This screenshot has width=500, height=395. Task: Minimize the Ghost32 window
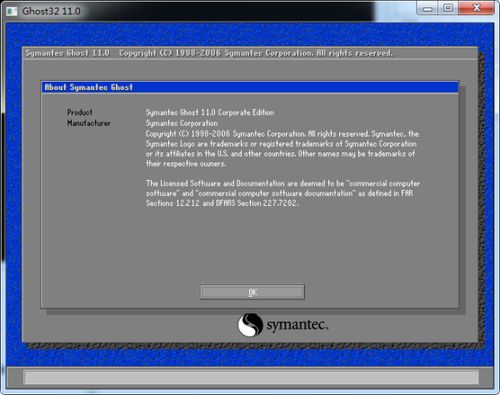click(428, 8)
